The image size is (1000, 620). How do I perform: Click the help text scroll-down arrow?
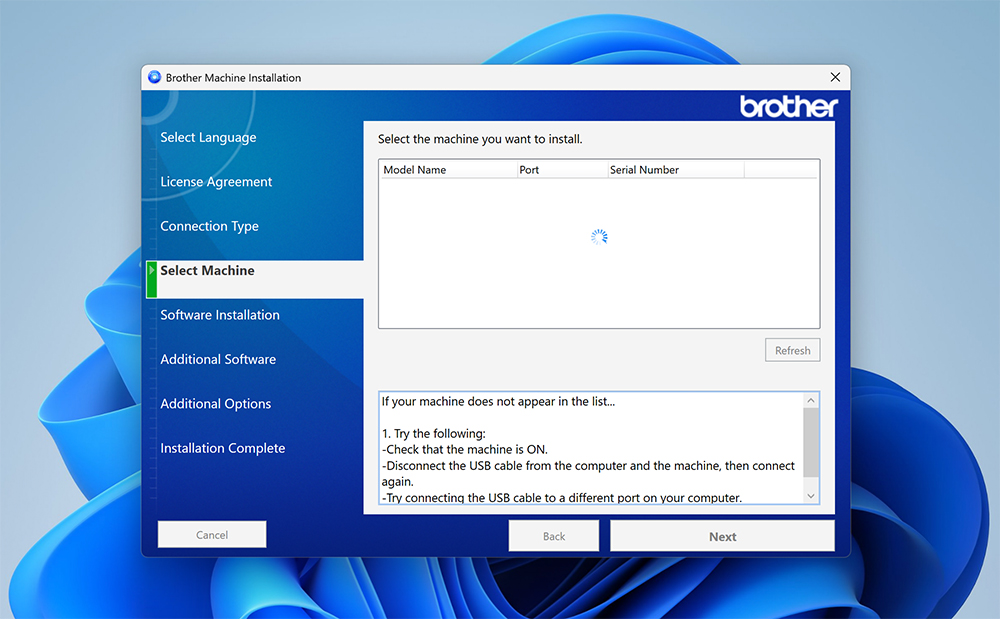tap(811, 496)
